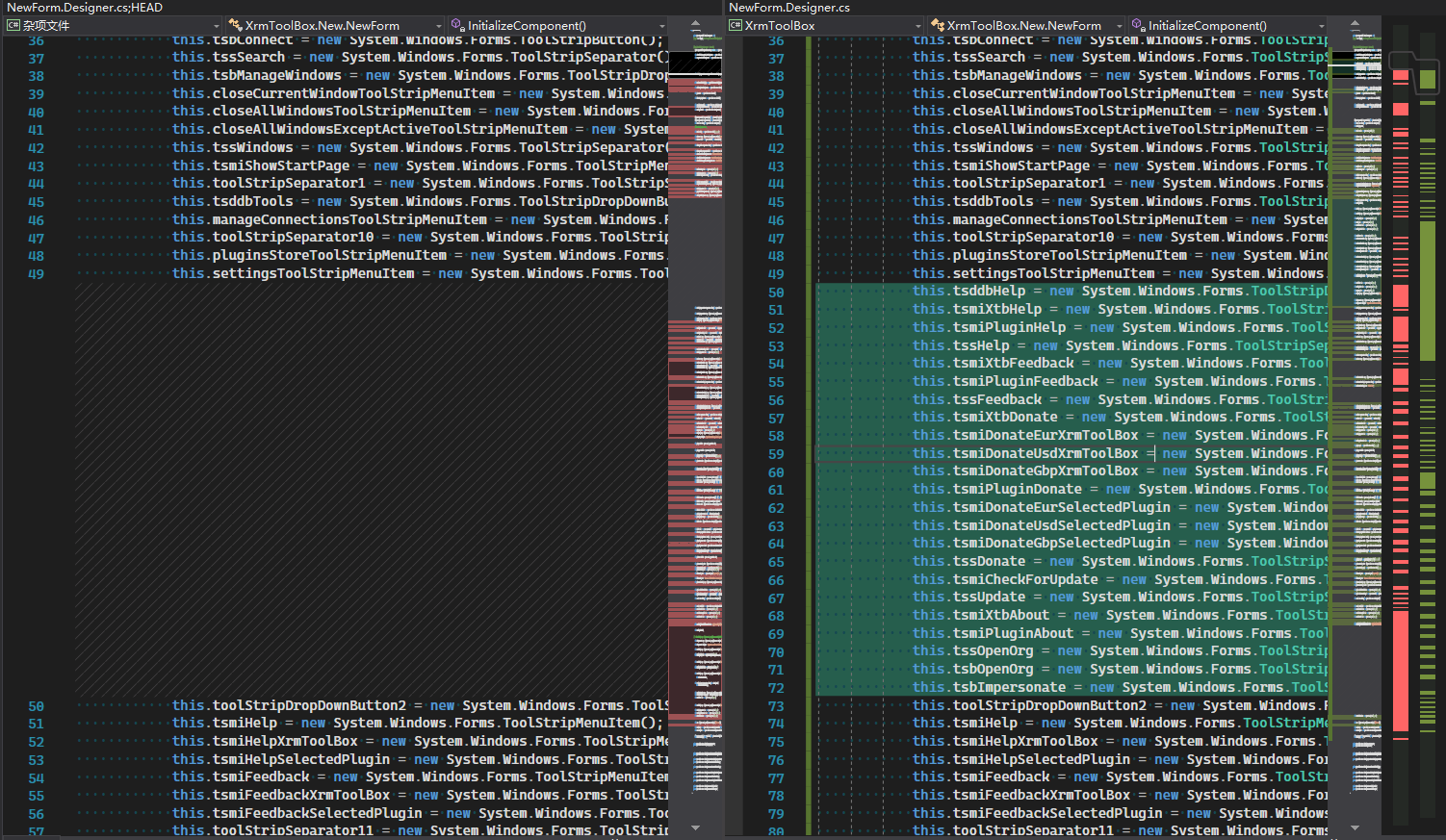This screenshot has width=1446, height=840.
Task: Click the right pane scrollbar down arrow
Action: [x=1355, y=827]
